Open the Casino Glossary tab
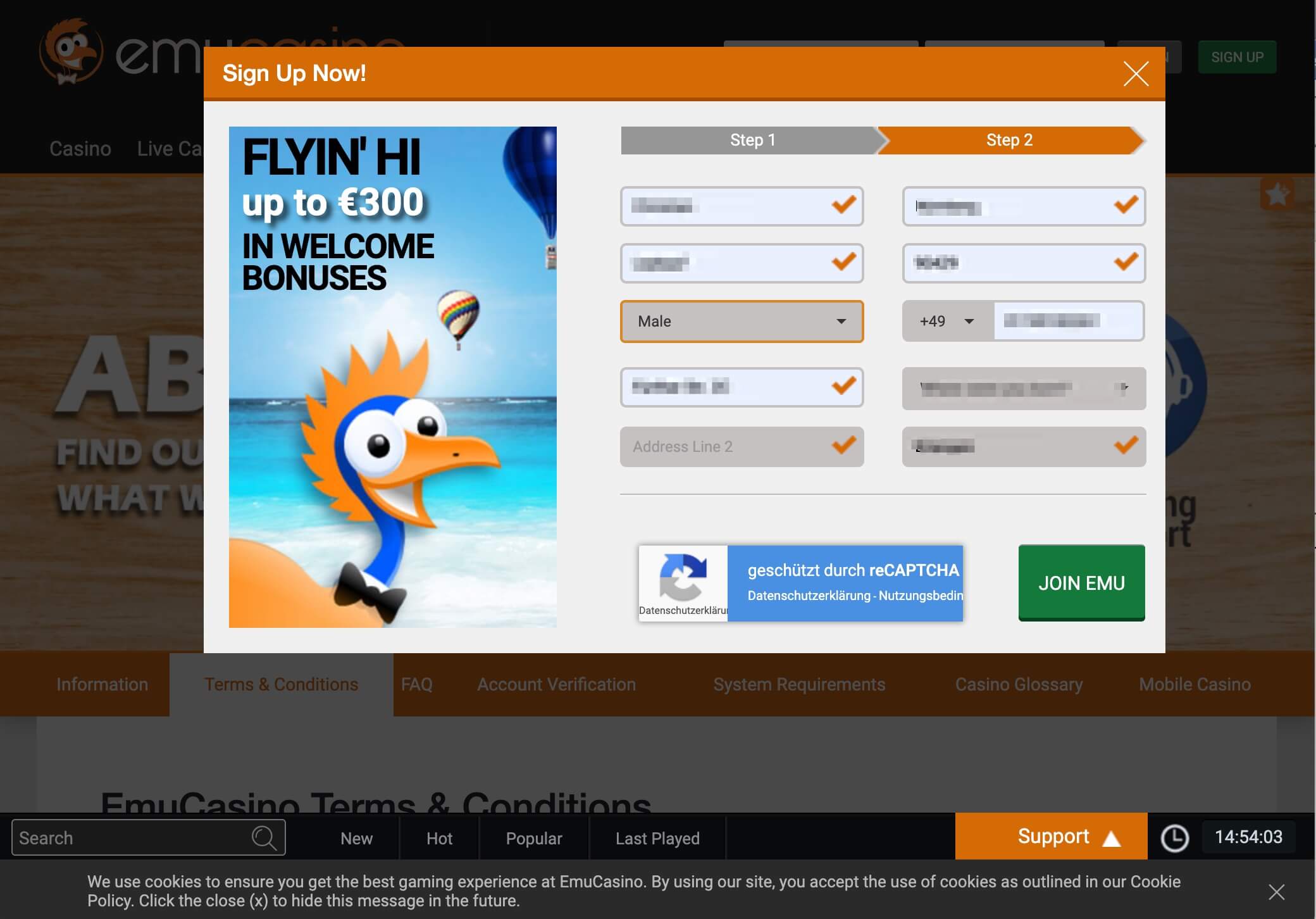Viewport: 1316px width, 919px height. point(1019,684)
